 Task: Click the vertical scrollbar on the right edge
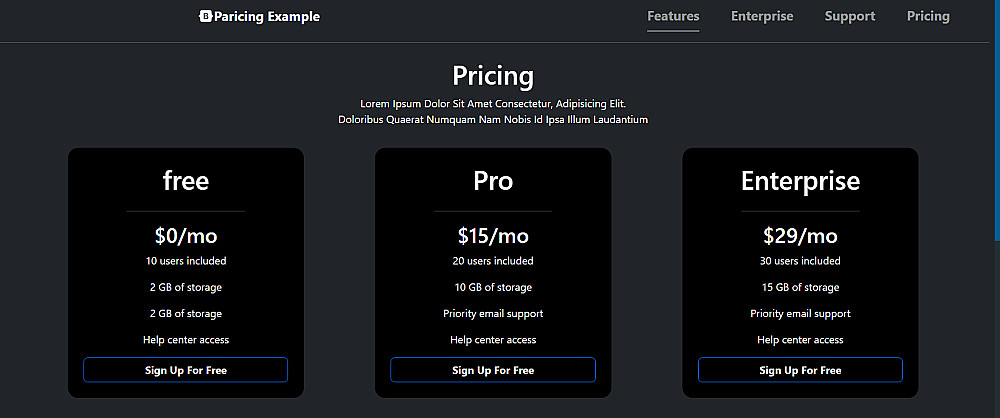point(996,120)
